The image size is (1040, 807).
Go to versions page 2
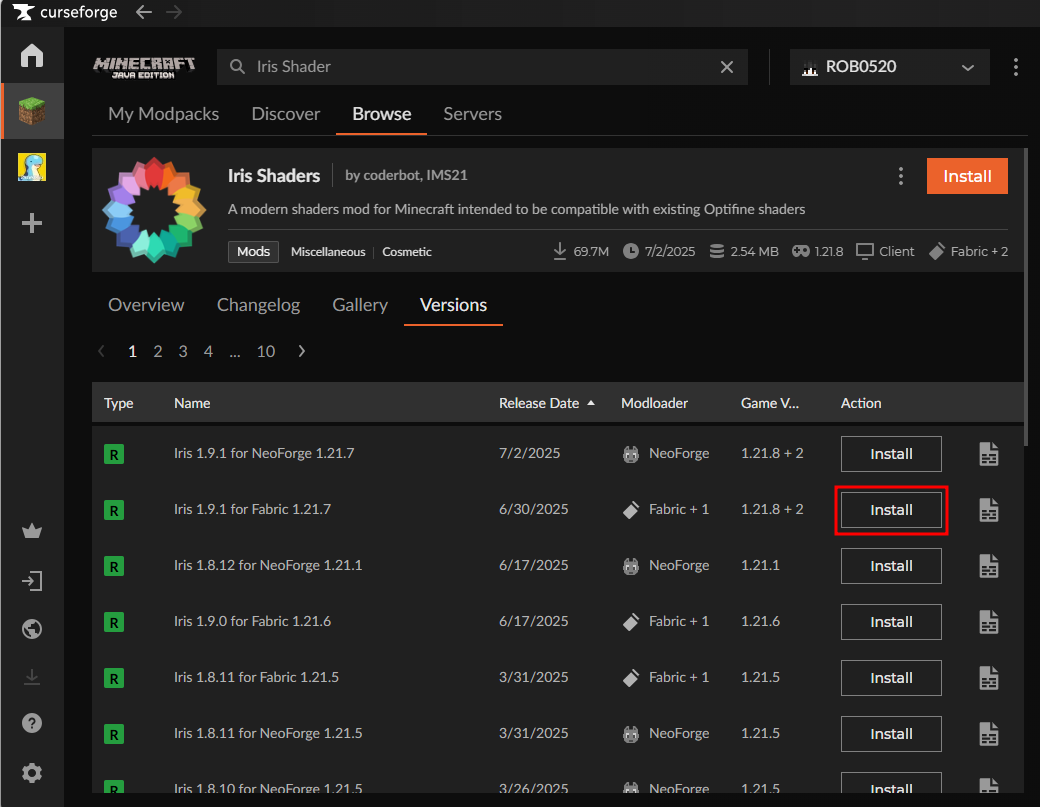[x=158, y=351]
